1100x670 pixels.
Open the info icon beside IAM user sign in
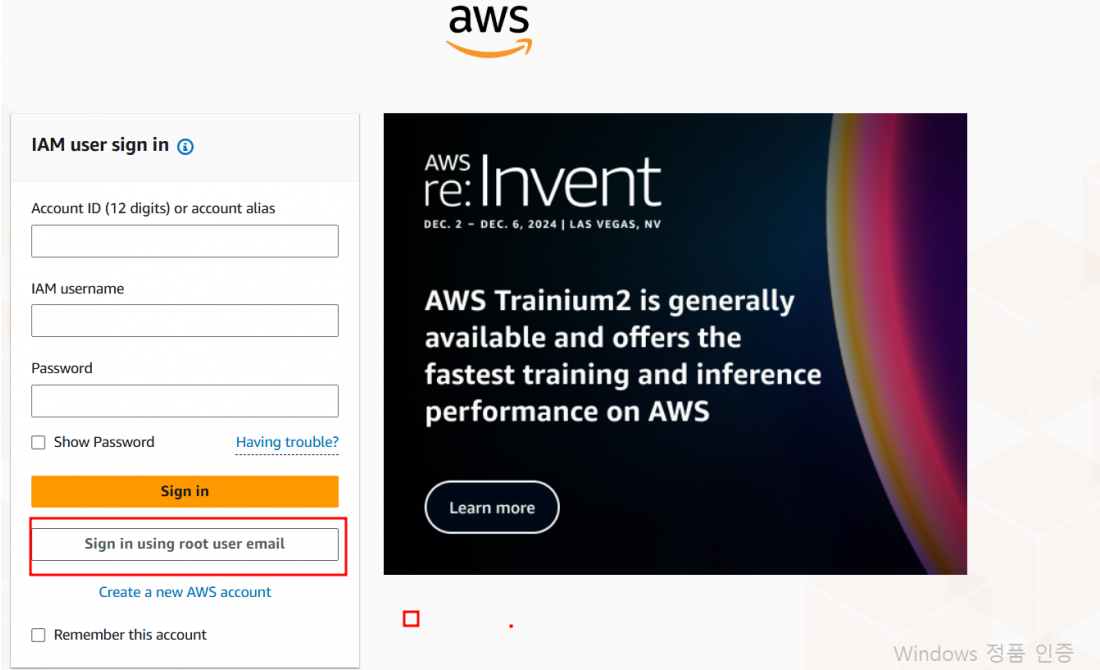click(185, 147)
